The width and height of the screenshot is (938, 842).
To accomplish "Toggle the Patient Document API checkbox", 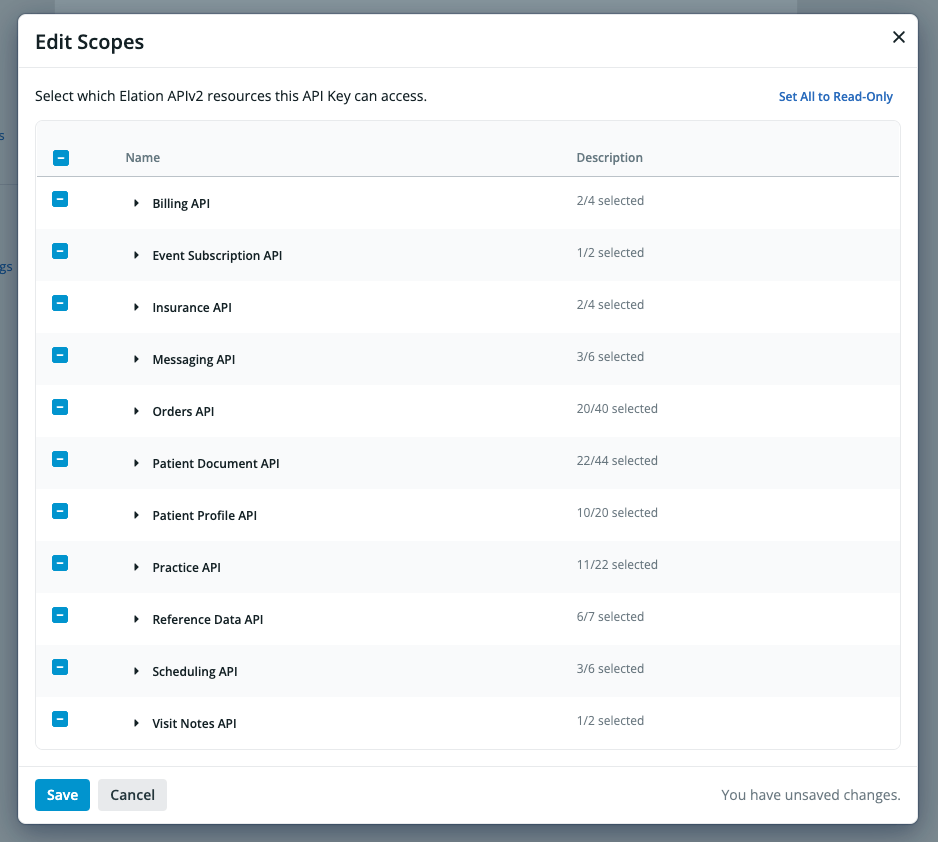I will [x=60, y=459].
